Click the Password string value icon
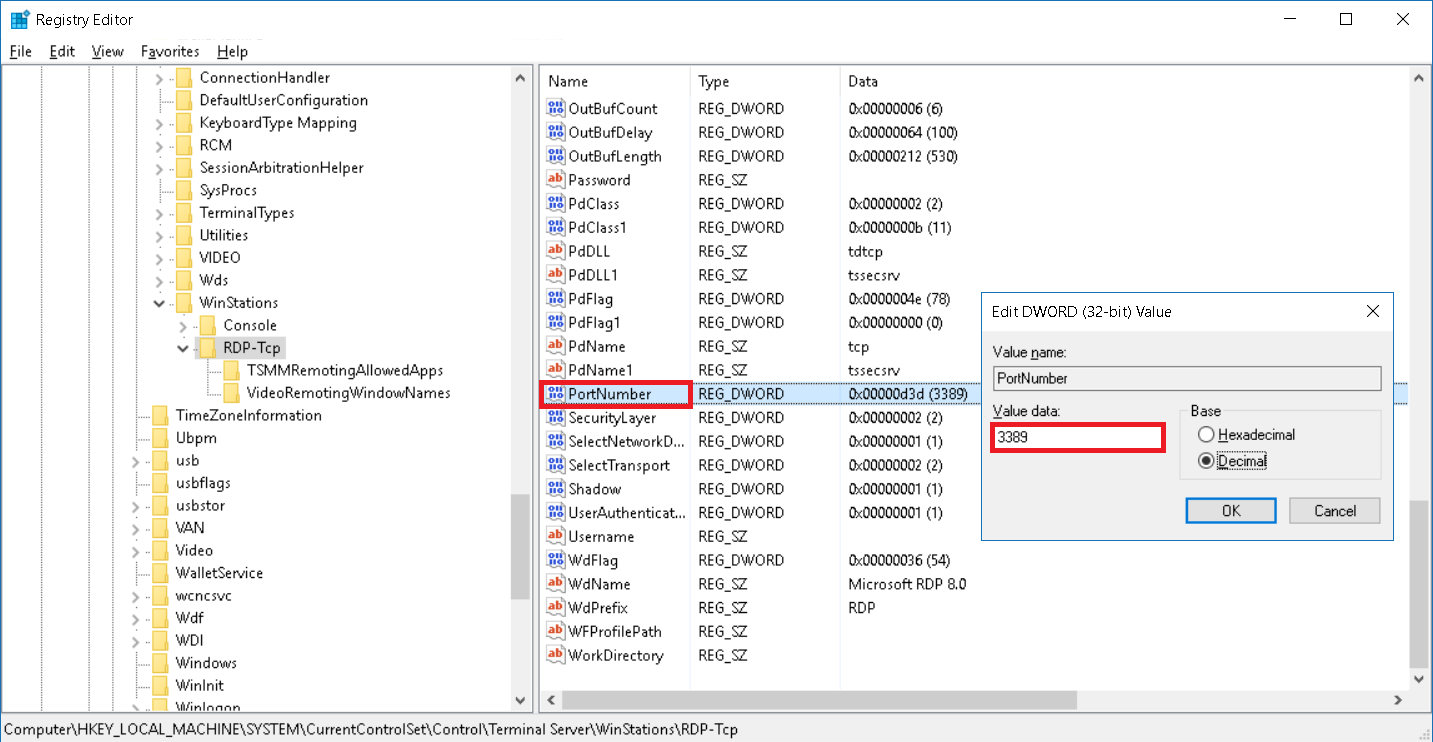This screenshot has height=742, width=1433. 556,180
